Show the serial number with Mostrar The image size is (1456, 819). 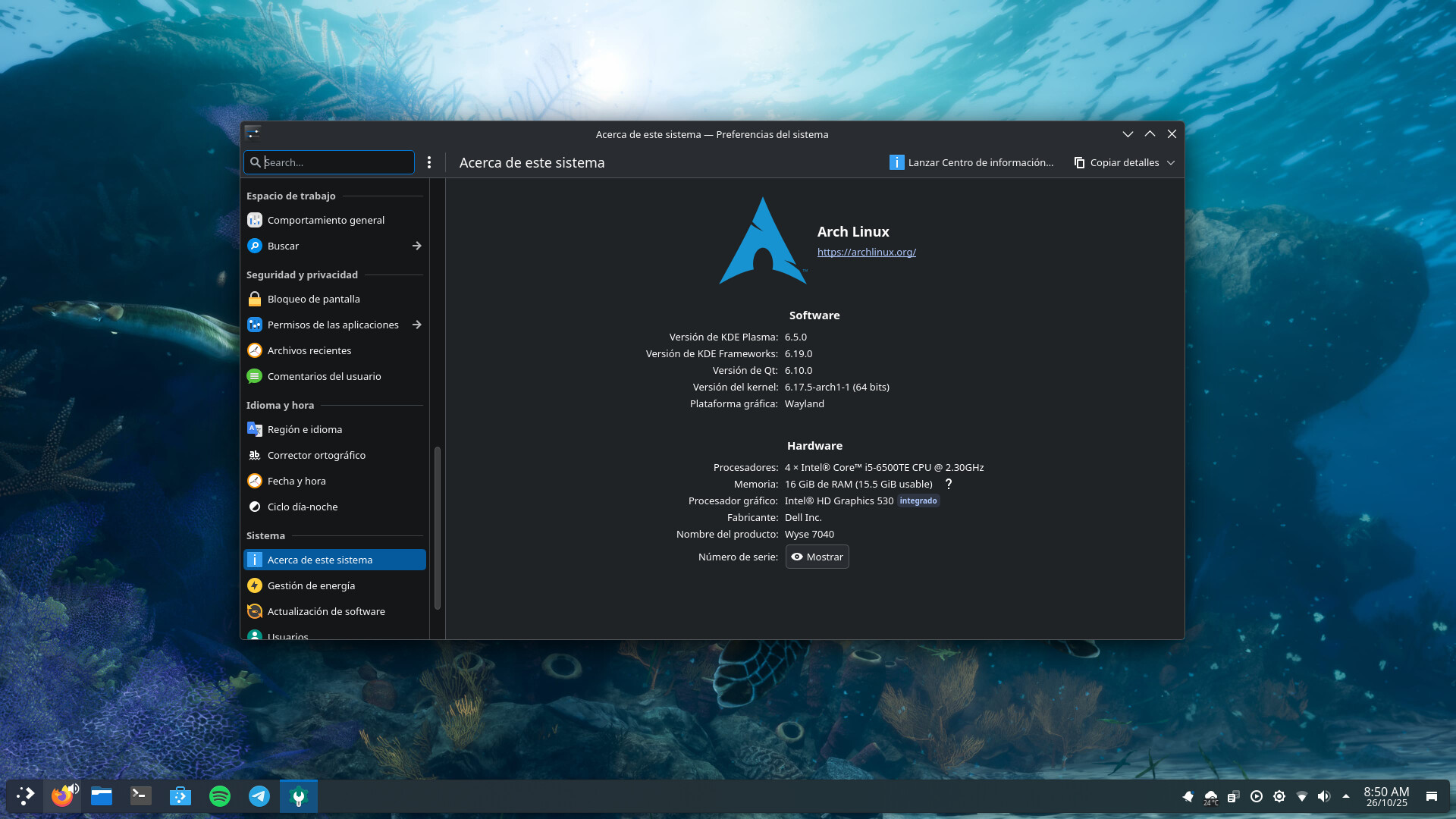(817, 557)
